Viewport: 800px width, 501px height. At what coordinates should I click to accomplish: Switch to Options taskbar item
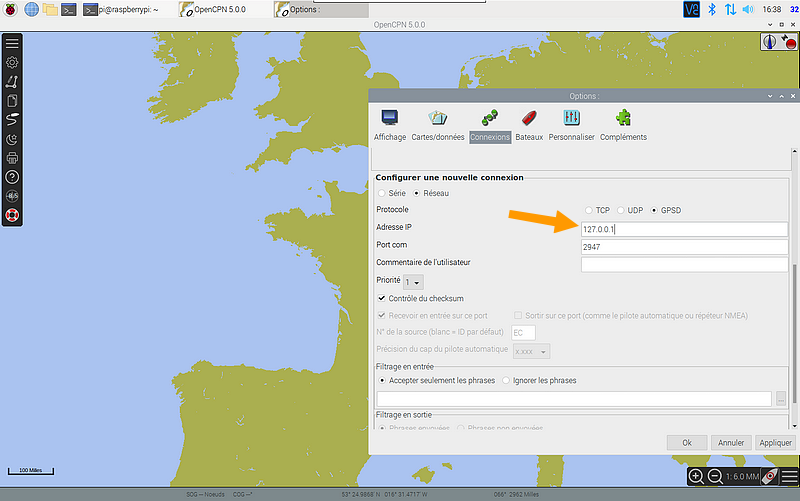320,9
